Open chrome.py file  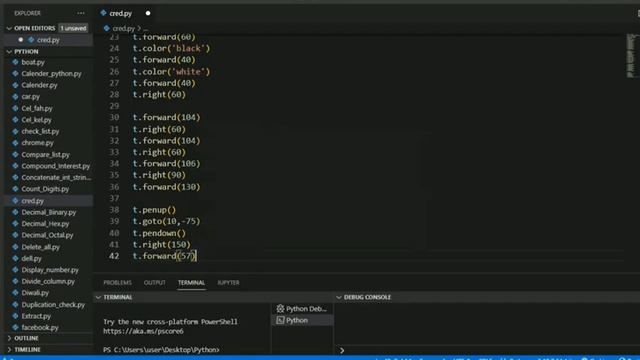pos(38,143)
